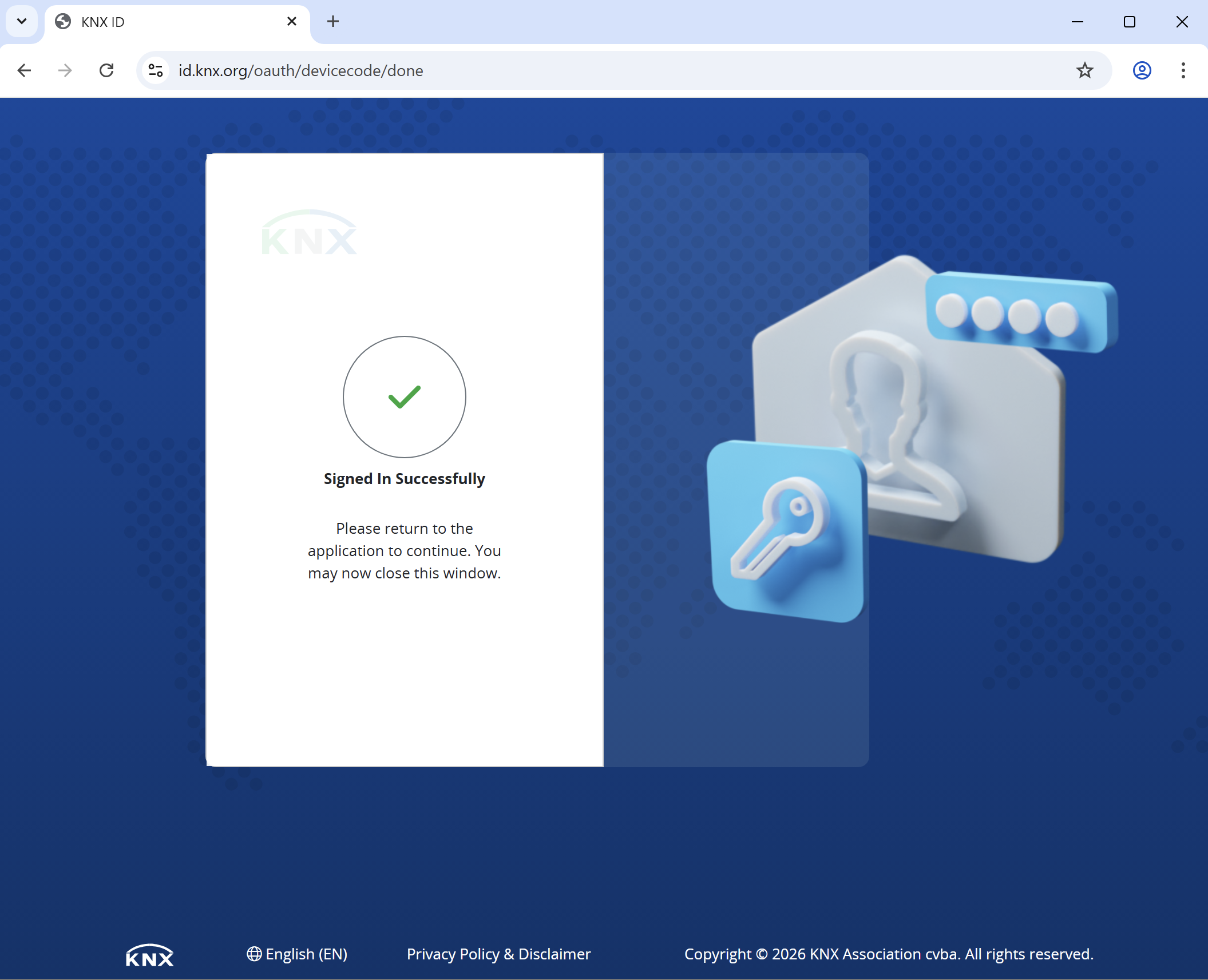The height and width of the screenshot is (980, 1208).
Task: Bookmark this page with star icon
Action: [x=1084, y=70]
